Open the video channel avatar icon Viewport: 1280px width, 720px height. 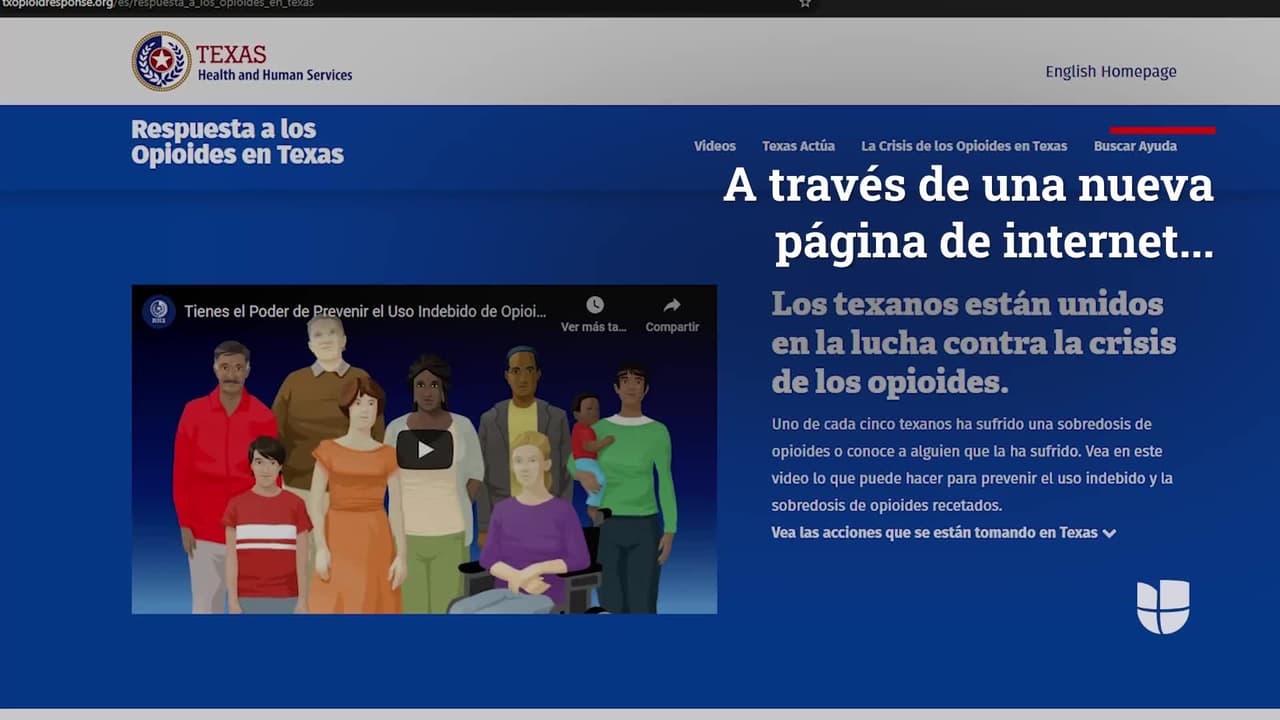pos(158,311)
